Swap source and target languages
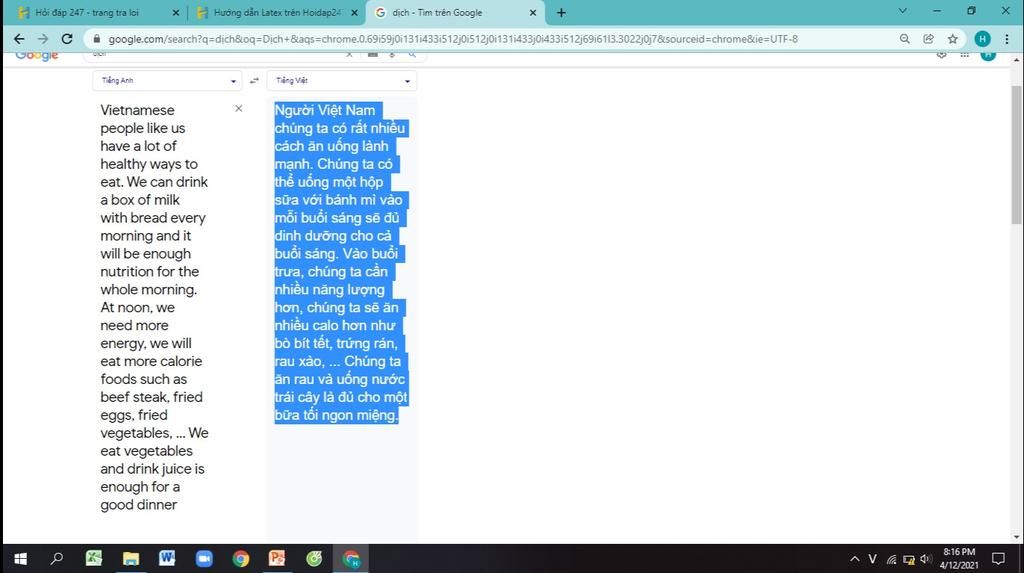Viewport: 1024px width, 573px height. tap(254, 80)
